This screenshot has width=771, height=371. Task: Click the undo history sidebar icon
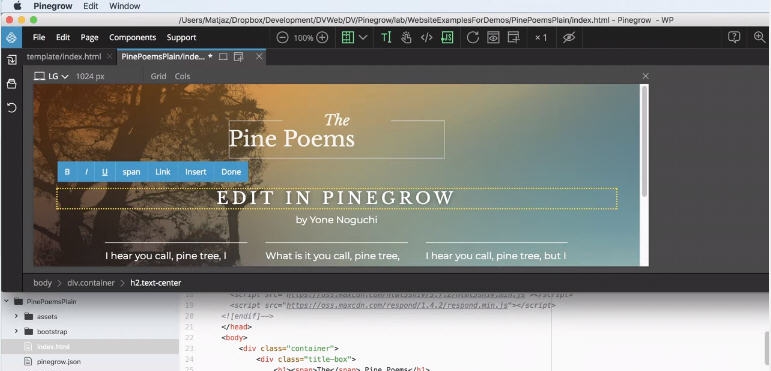pyautogui.click(x=11, y=108)
